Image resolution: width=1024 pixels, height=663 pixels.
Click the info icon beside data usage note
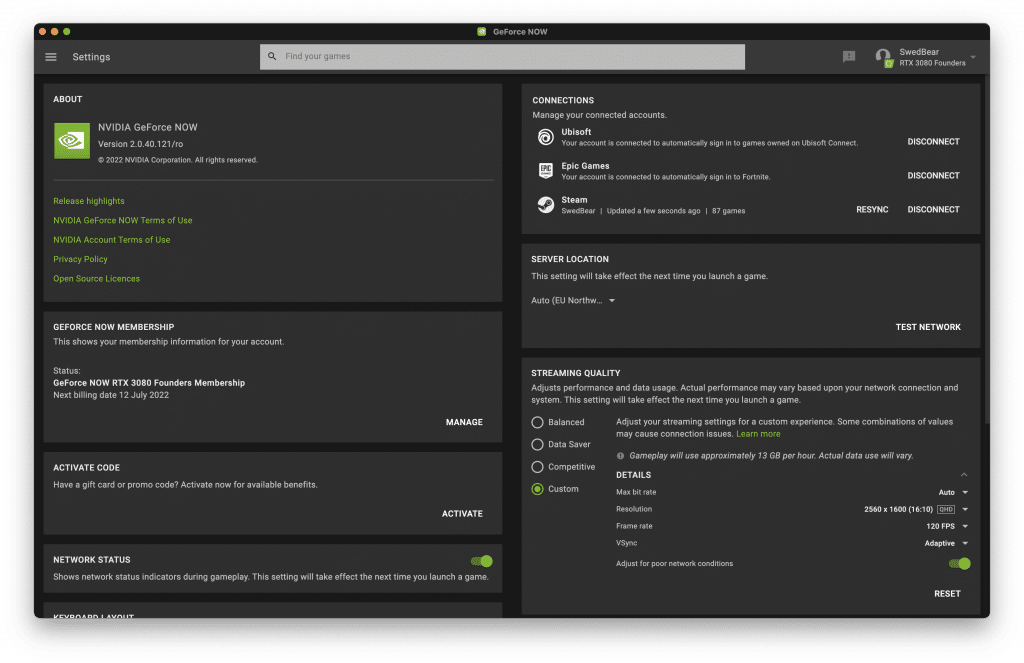620,456
